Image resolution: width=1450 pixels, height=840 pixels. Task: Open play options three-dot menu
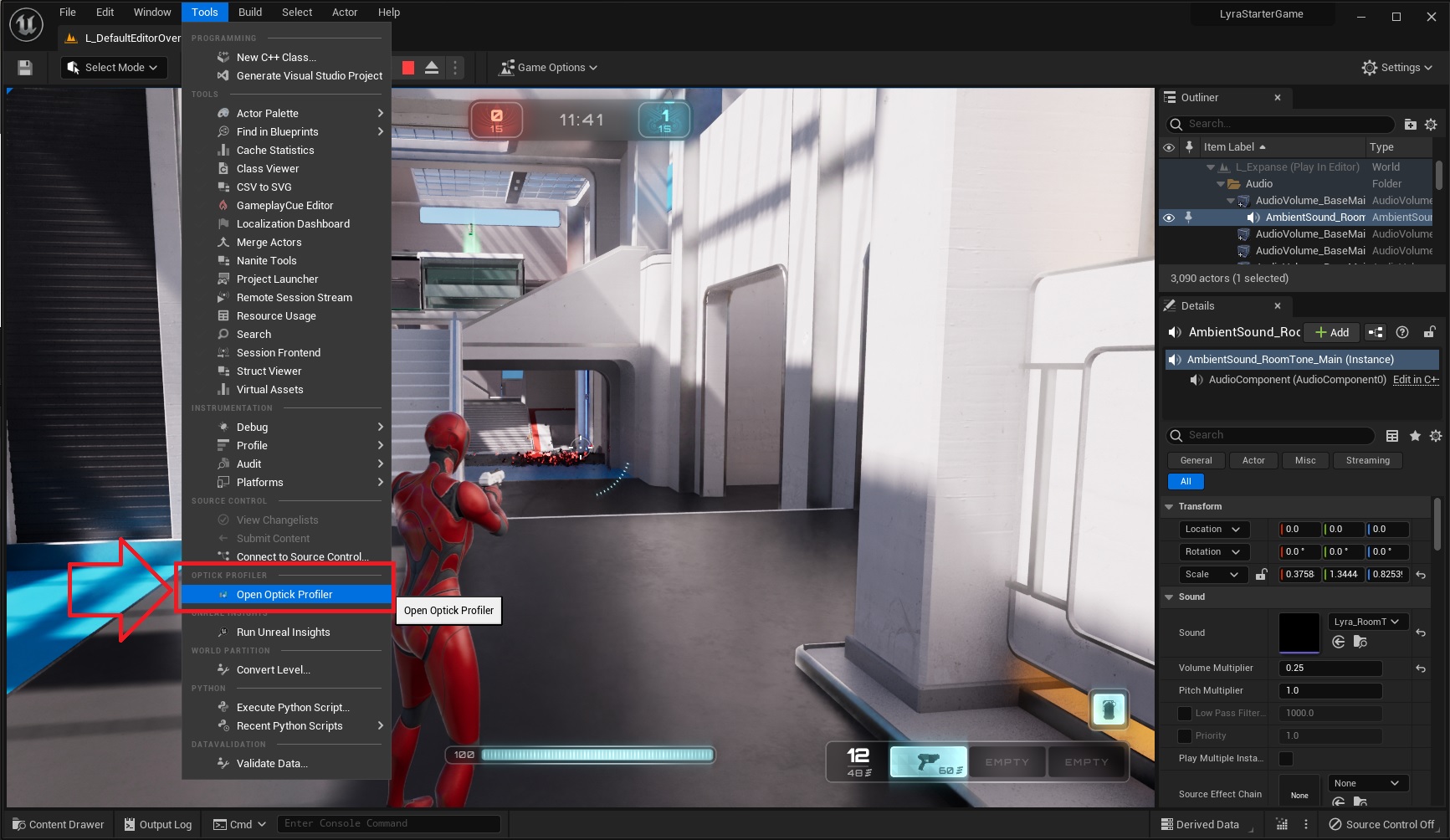tap(455, 68)
